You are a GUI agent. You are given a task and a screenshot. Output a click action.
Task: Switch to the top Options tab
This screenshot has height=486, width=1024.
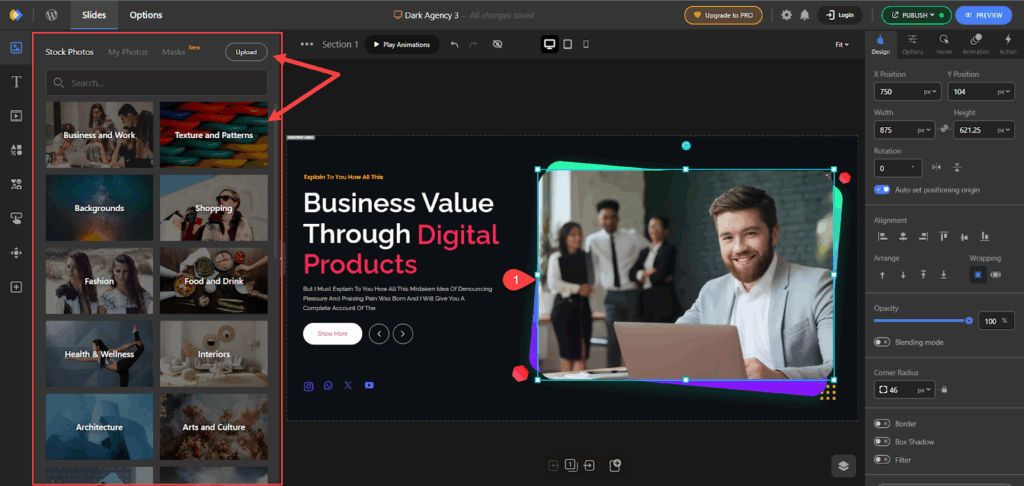(146, 15)
